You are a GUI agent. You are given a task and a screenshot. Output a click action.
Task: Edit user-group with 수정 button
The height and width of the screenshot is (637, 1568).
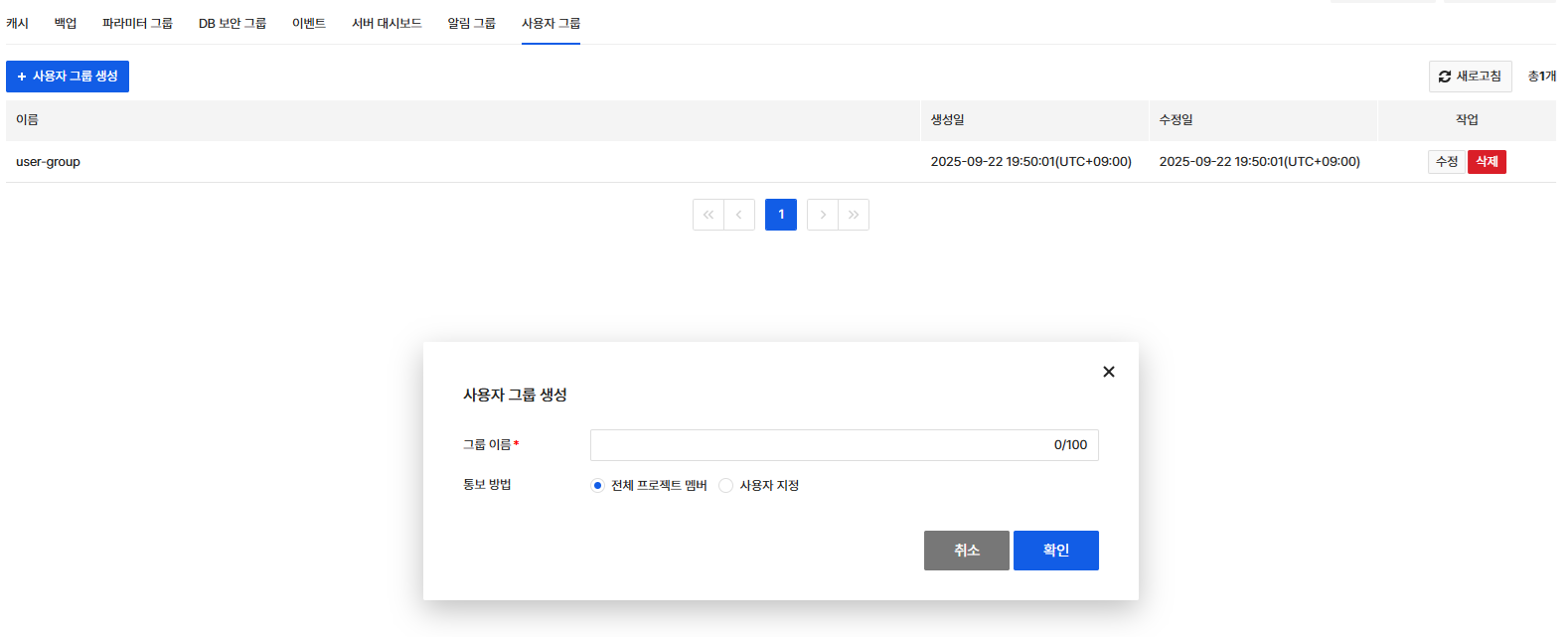[1446, 162]
